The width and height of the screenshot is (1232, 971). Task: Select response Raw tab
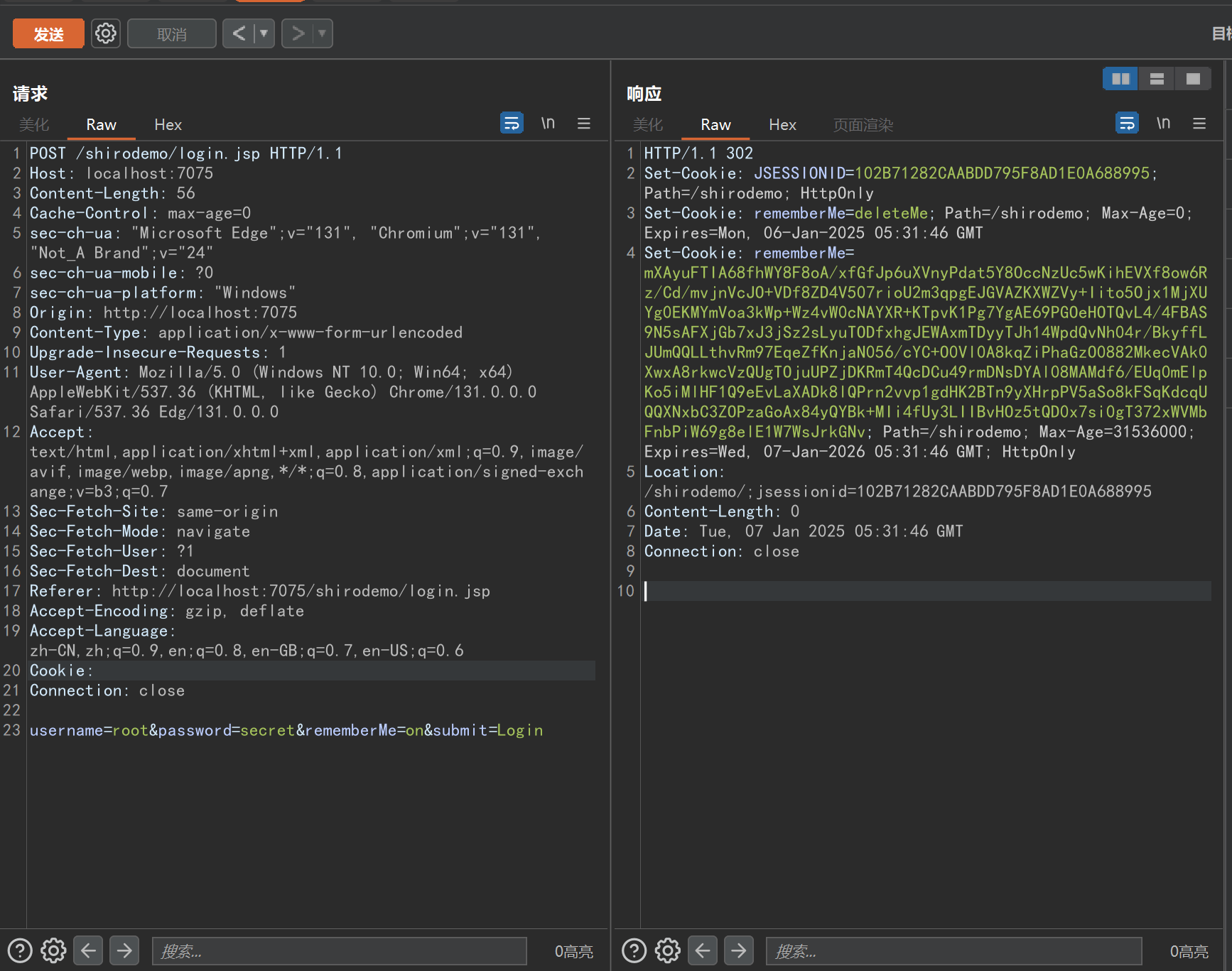click(x=715, y=124)
